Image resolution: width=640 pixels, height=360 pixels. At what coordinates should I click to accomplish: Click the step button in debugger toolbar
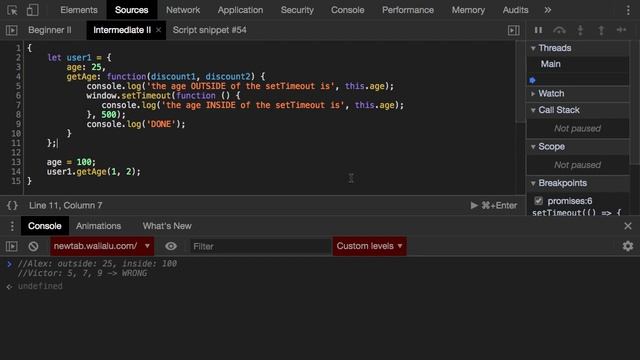pyautogui.click(x=621, y=30)
